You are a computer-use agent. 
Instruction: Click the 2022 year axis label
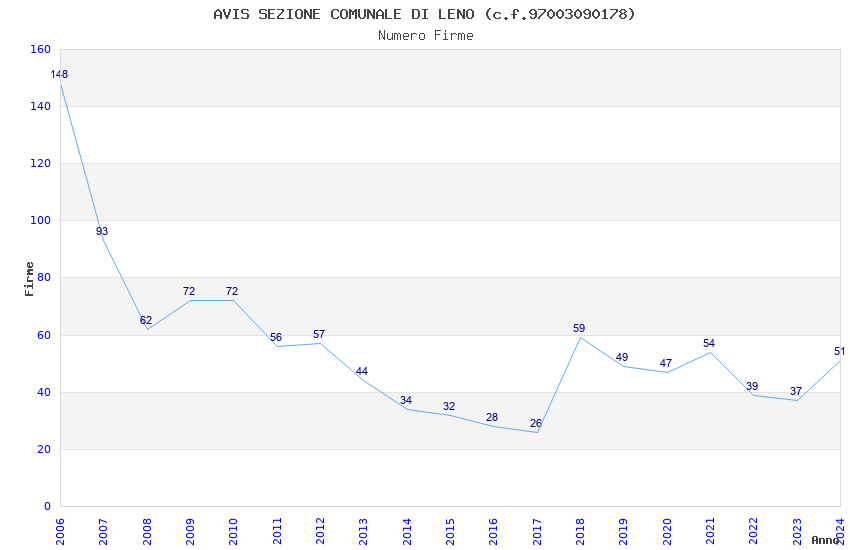(x=754, y=532)
